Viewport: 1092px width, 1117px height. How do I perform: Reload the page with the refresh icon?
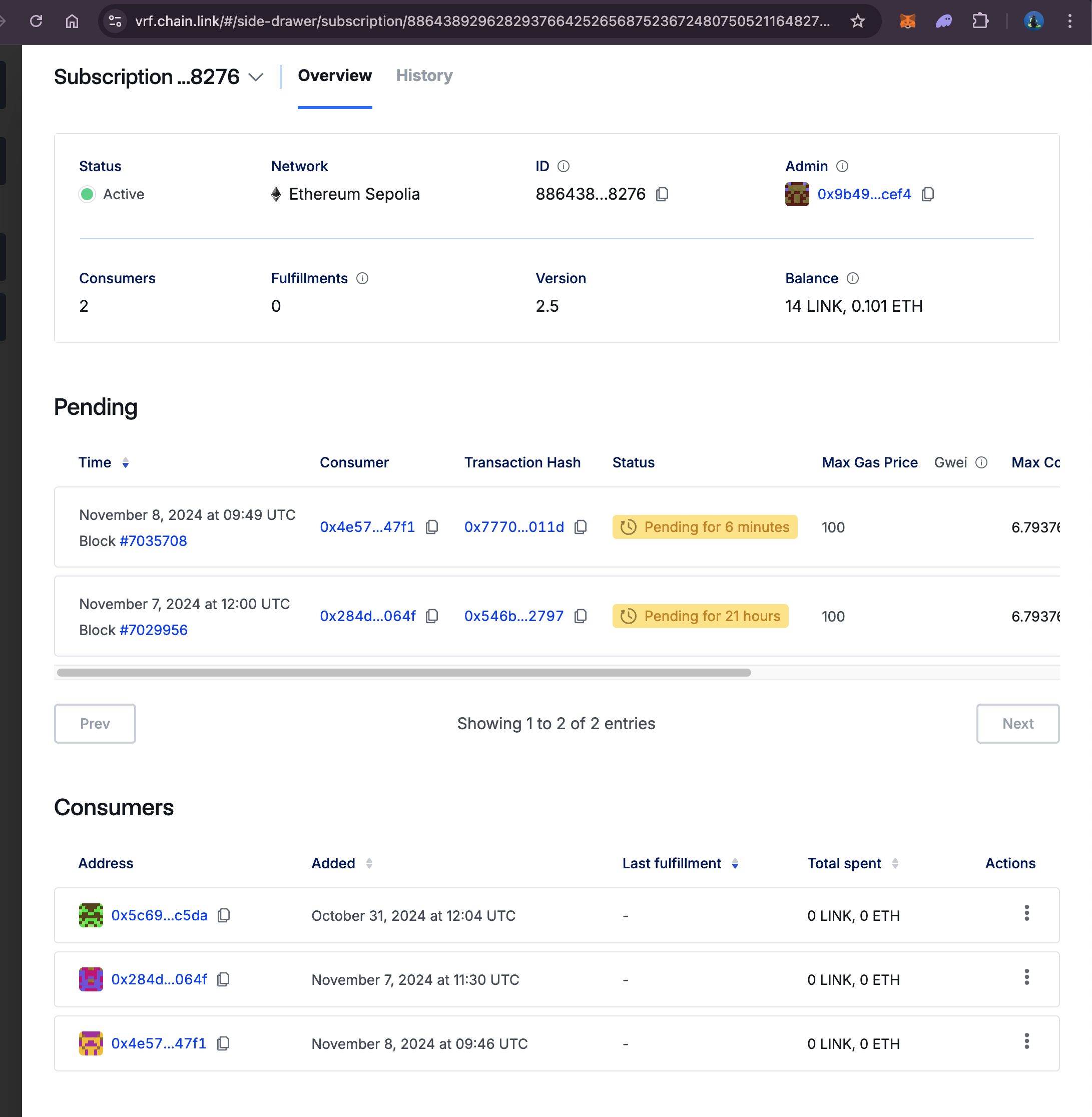36,21
